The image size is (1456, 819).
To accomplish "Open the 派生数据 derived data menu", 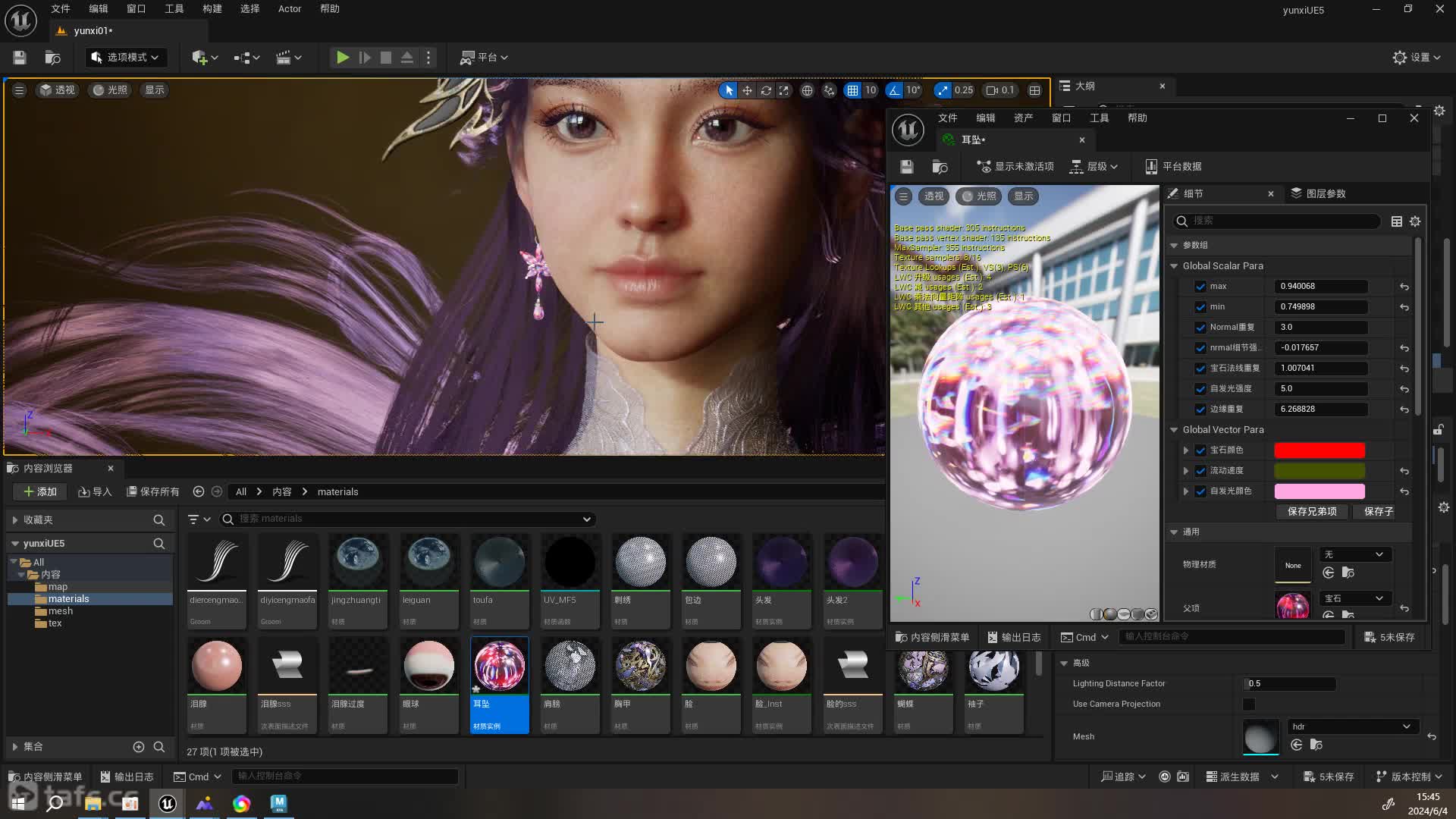I will point(1242,777).
